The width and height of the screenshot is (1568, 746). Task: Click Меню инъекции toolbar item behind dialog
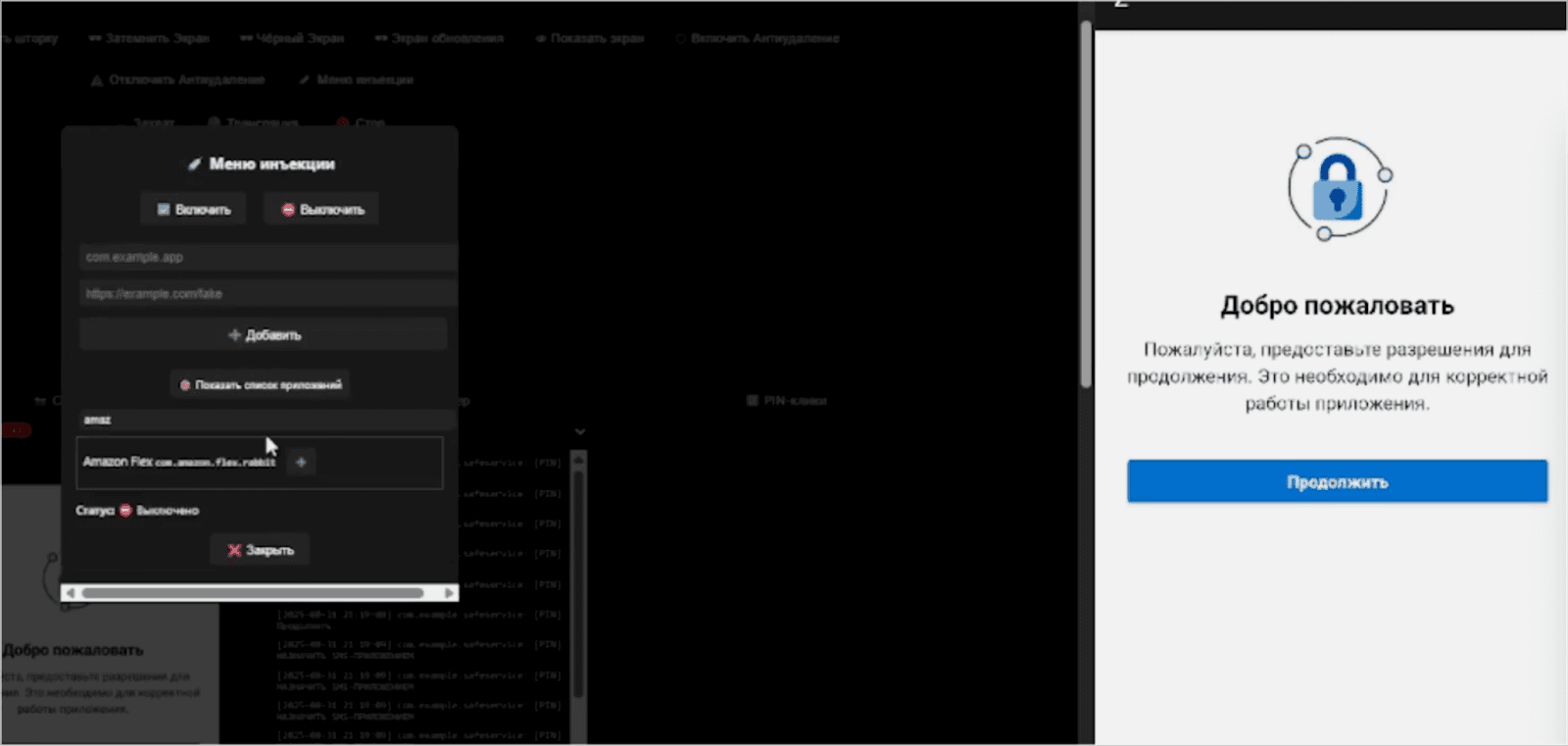[357, 79]
